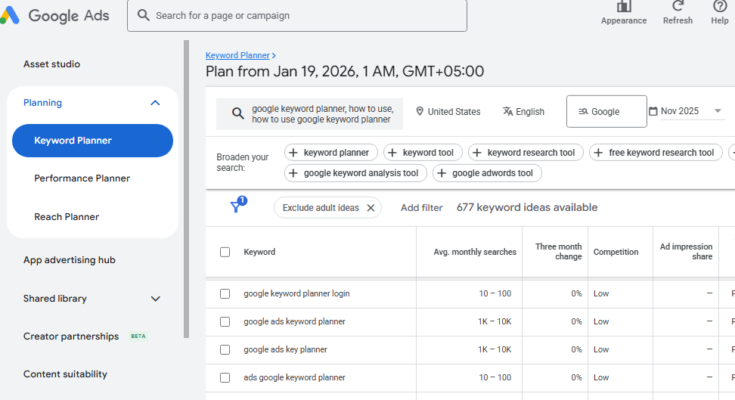Open Asset studio in sidebar
Image resolution: width=735 pixels, height=400 pixels.
pos(52,64)
